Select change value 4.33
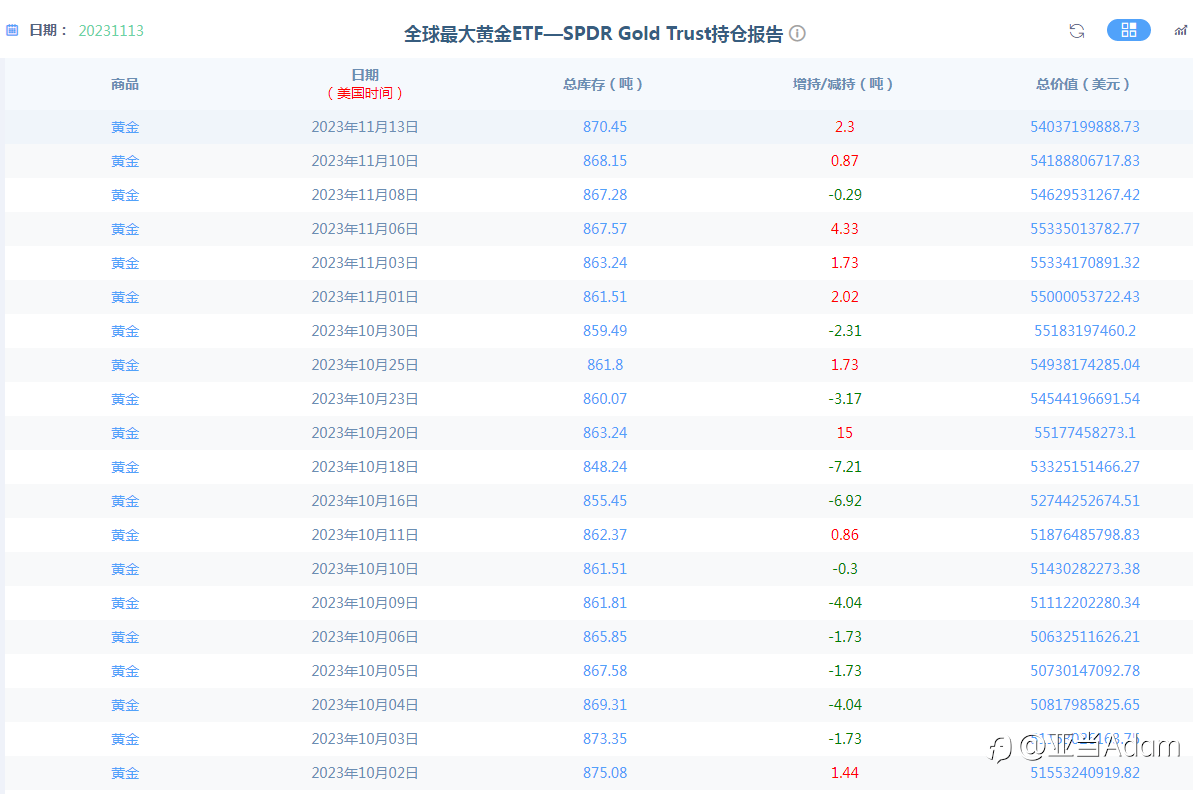The width and height of the screenshot is (1193, 794). (845, 229)
